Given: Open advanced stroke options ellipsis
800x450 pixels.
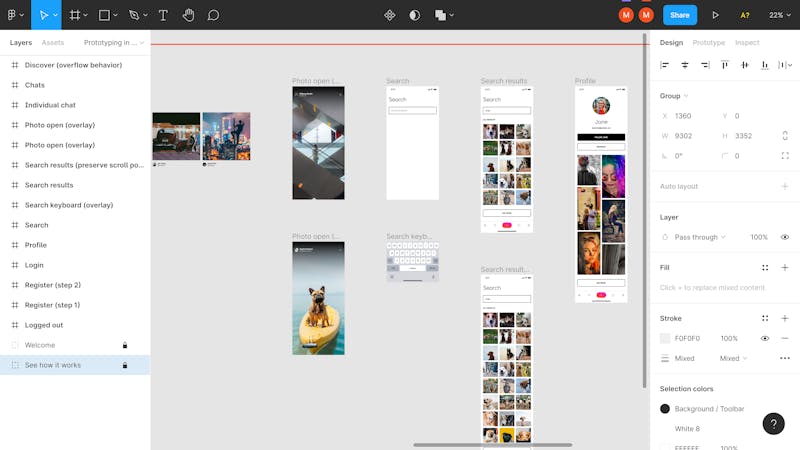Looking at the screenshot, I should [785, 358].
